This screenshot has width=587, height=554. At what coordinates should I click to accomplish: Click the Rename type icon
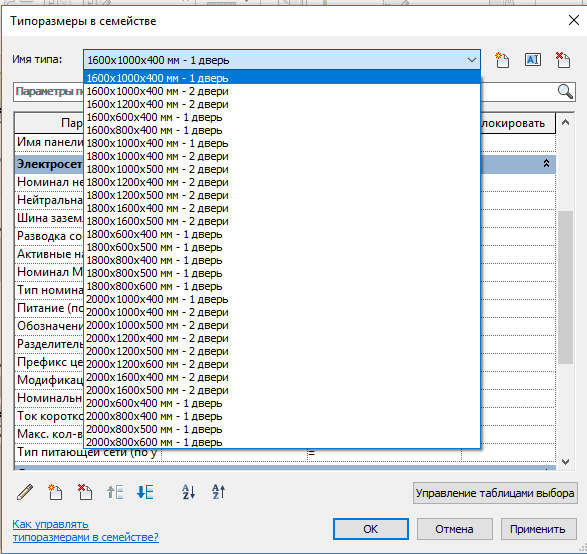[533, 60]
